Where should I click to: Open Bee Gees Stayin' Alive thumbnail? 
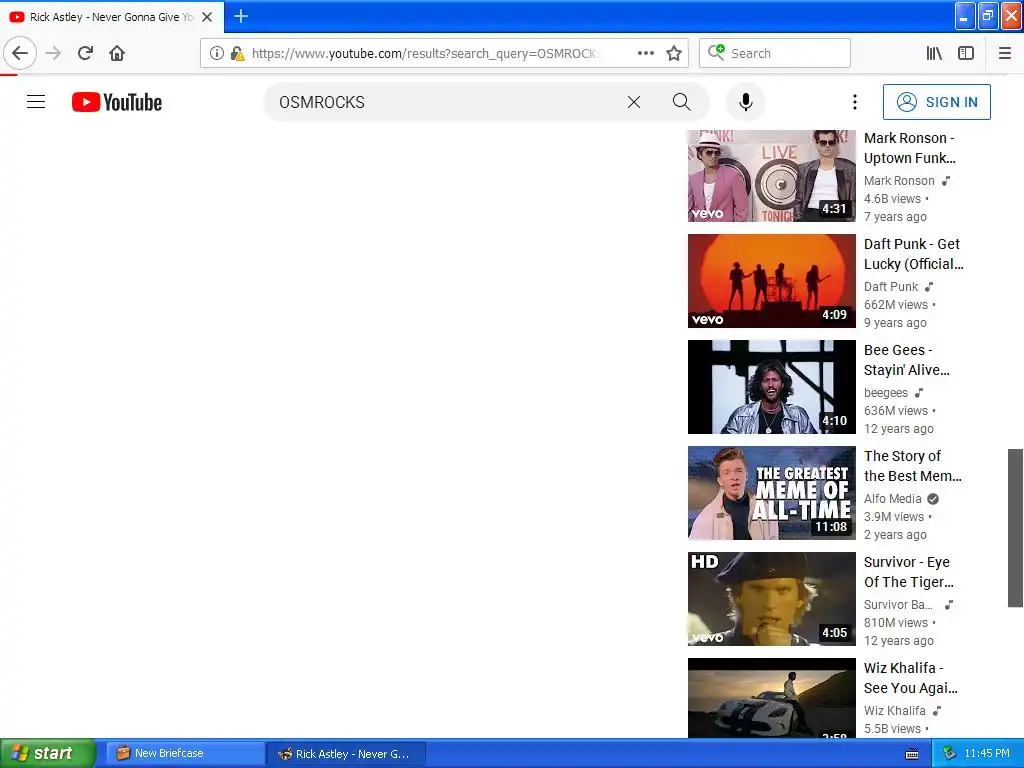pyautogui.click(x=771, y=387)
